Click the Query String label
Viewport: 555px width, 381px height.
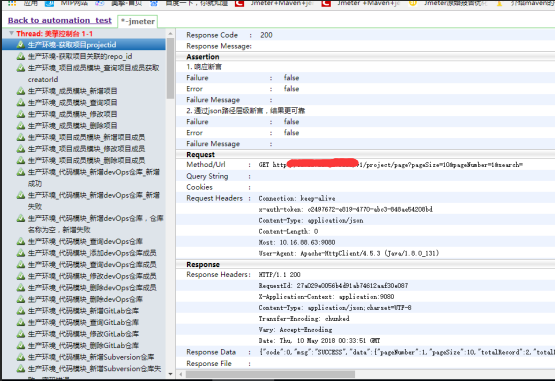207,176
